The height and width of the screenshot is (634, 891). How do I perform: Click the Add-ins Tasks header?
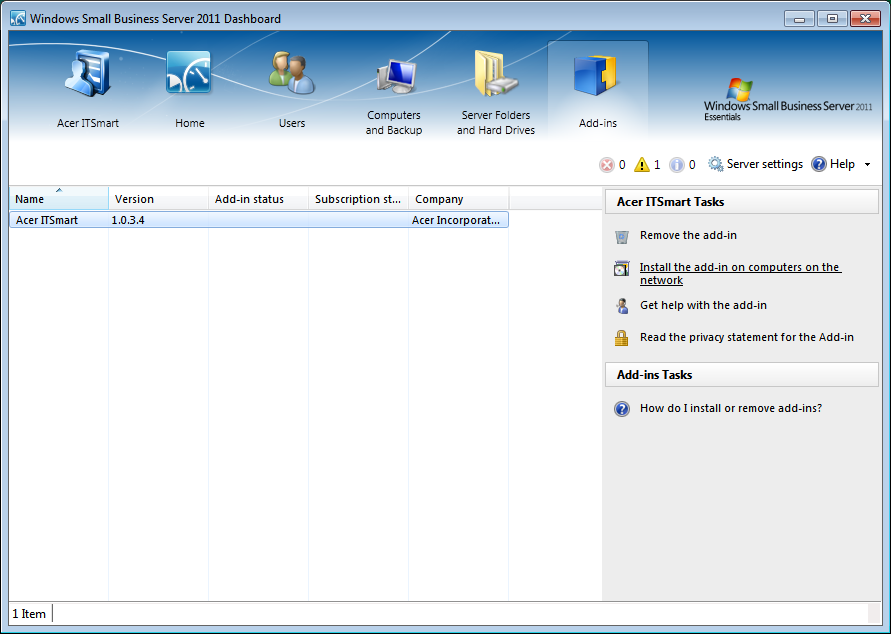point(742,374)
